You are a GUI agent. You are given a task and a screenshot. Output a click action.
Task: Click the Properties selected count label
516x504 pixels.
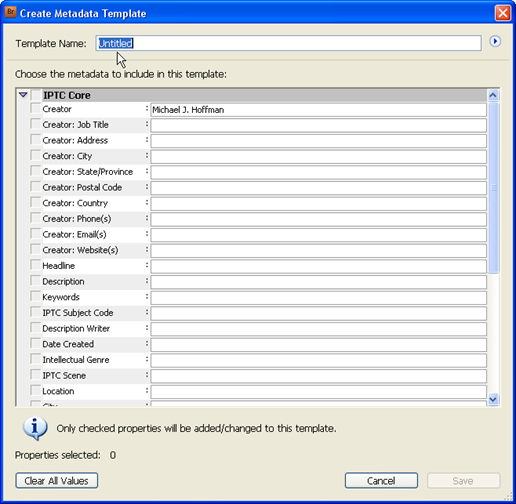65,455
